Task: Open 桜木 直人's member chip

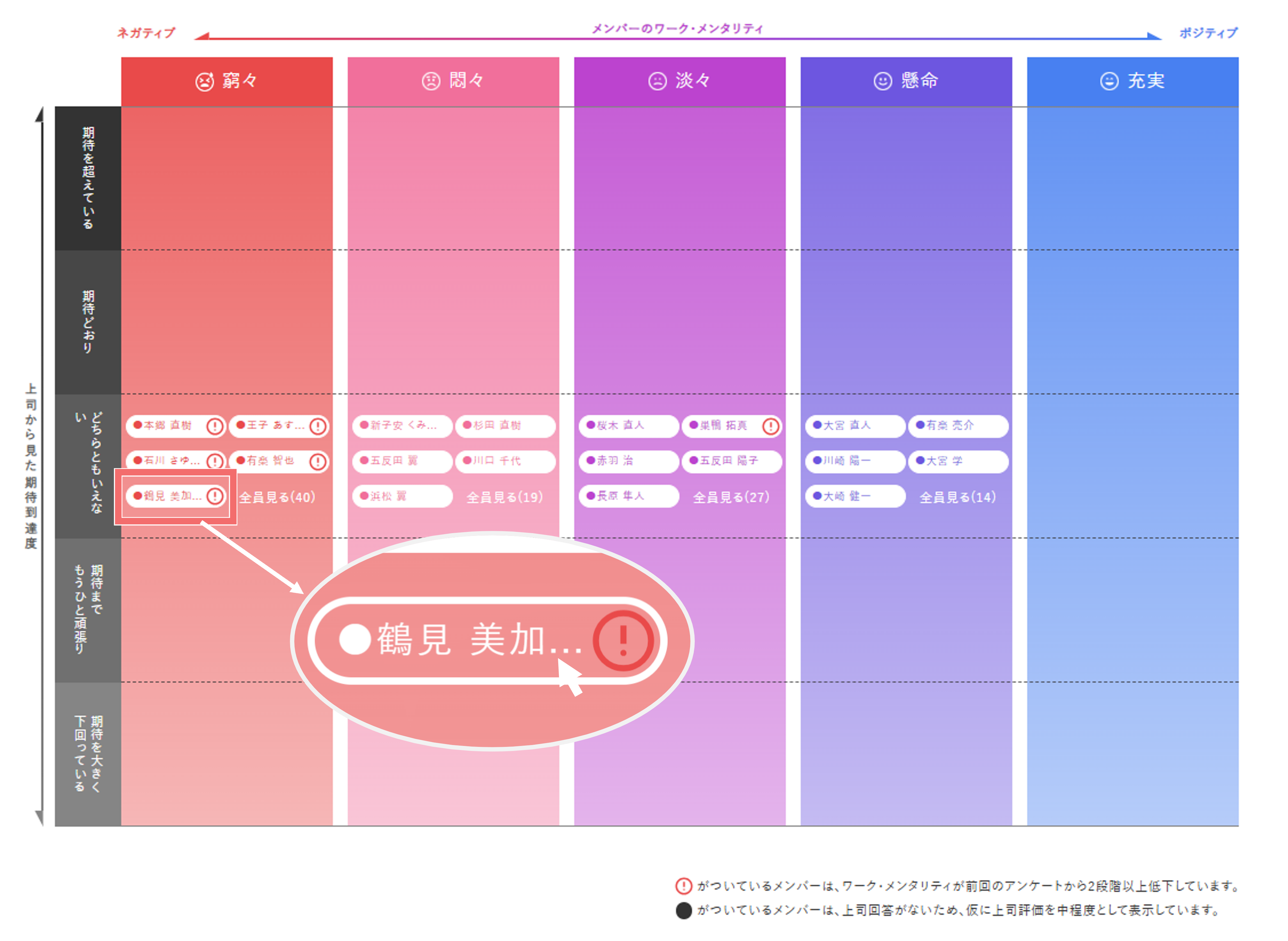Action: 629,426
